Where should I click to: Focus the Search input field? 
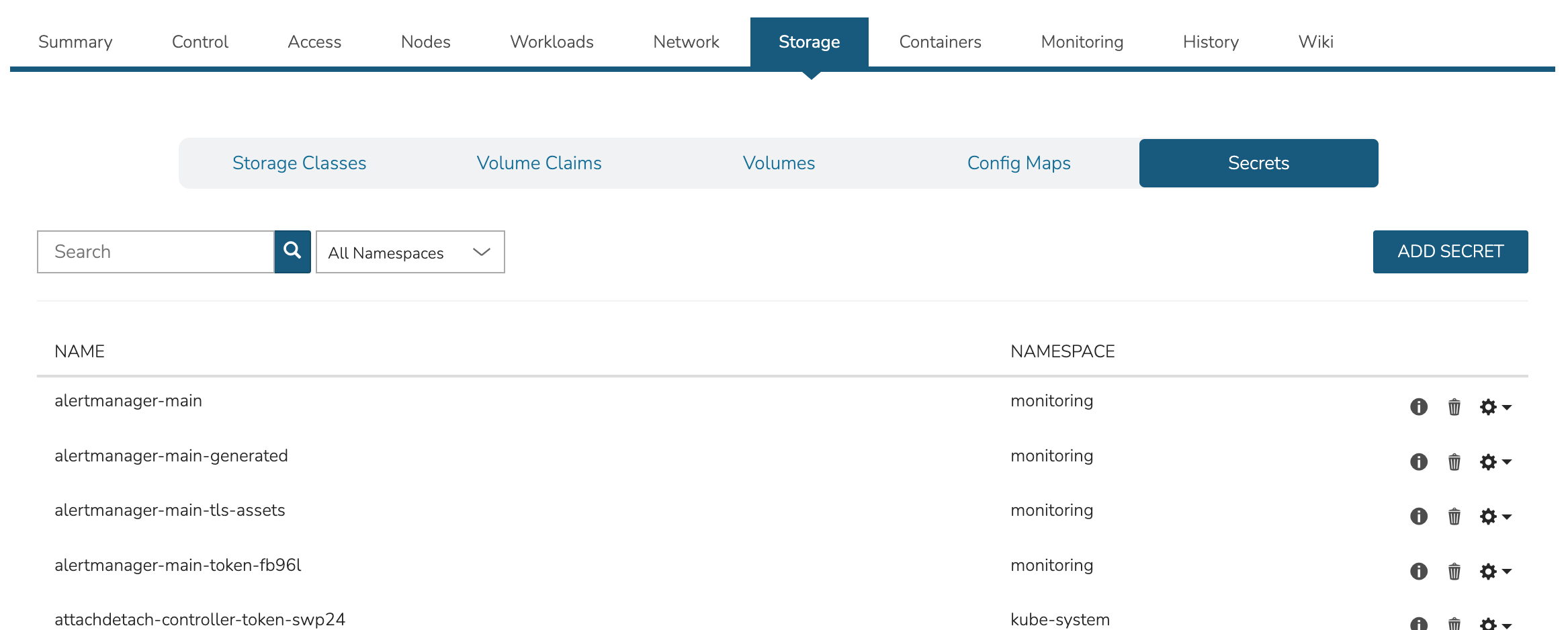155,252
